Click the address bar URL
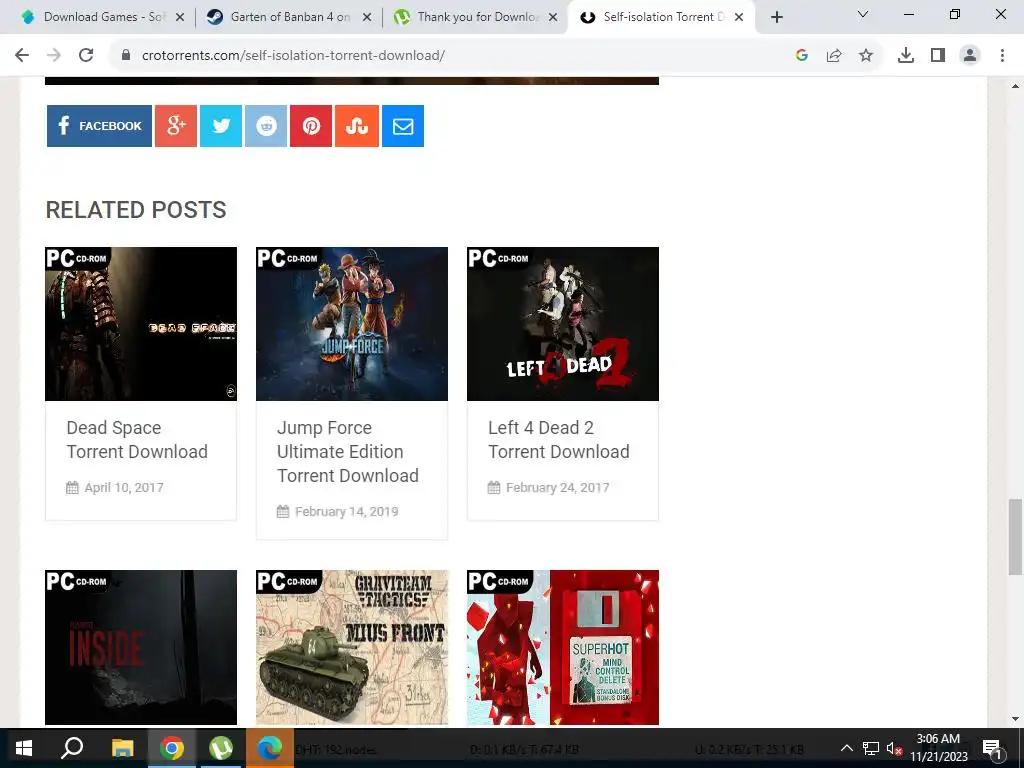Viewport: 1024px width, 768px height. pos(293,56)
